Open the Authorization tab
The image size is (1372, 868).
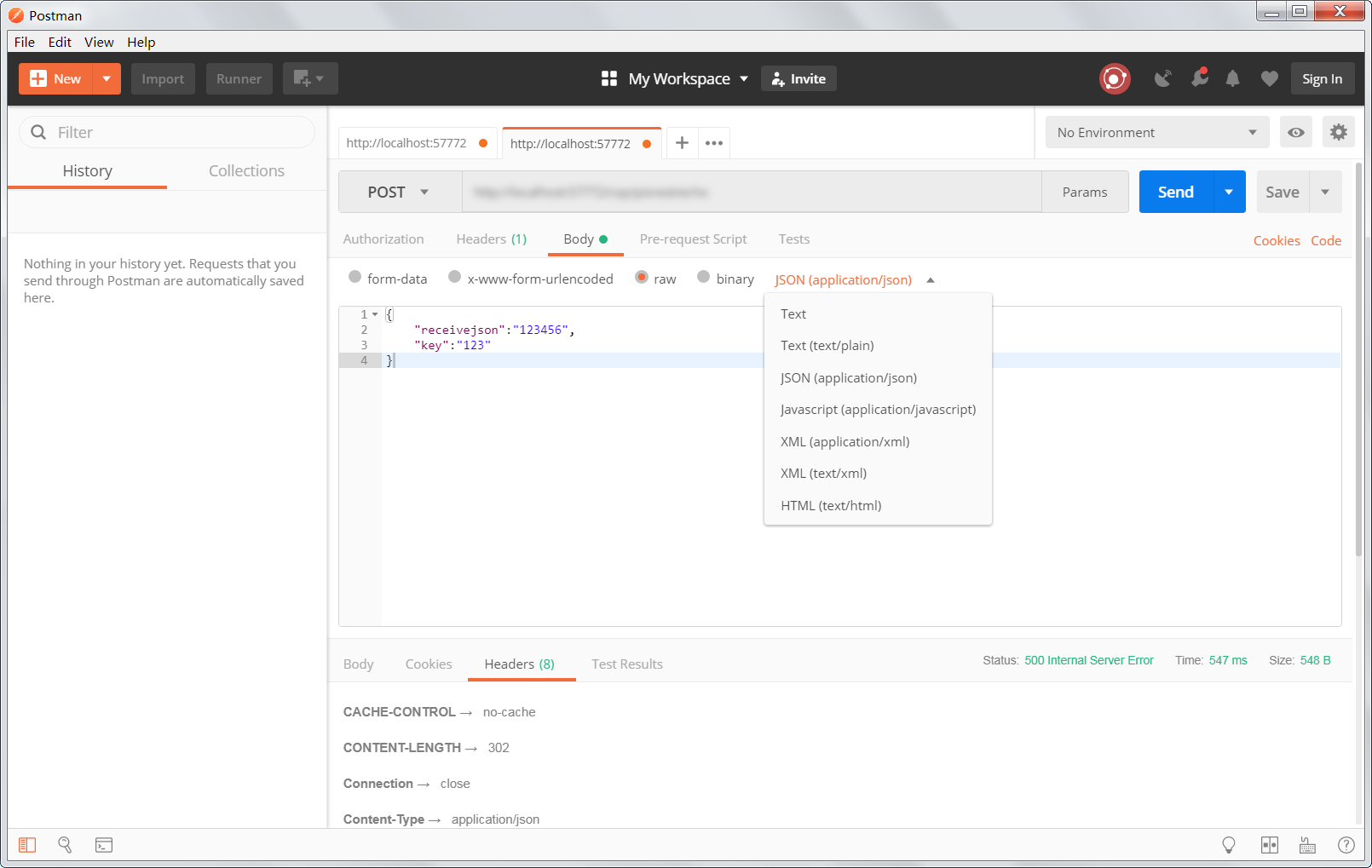click(x=383, y=239)
